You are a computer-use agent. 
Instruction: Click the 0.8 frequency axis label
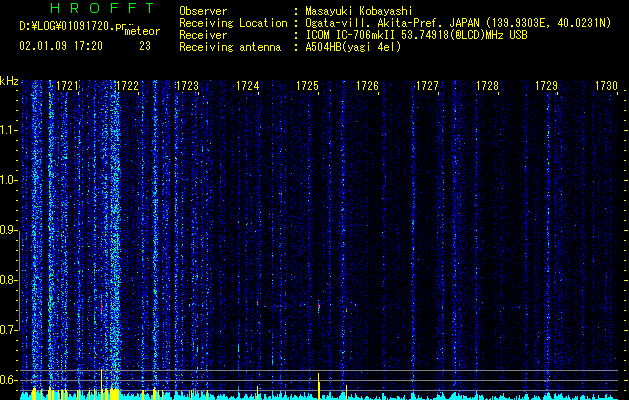coord(9,280)
